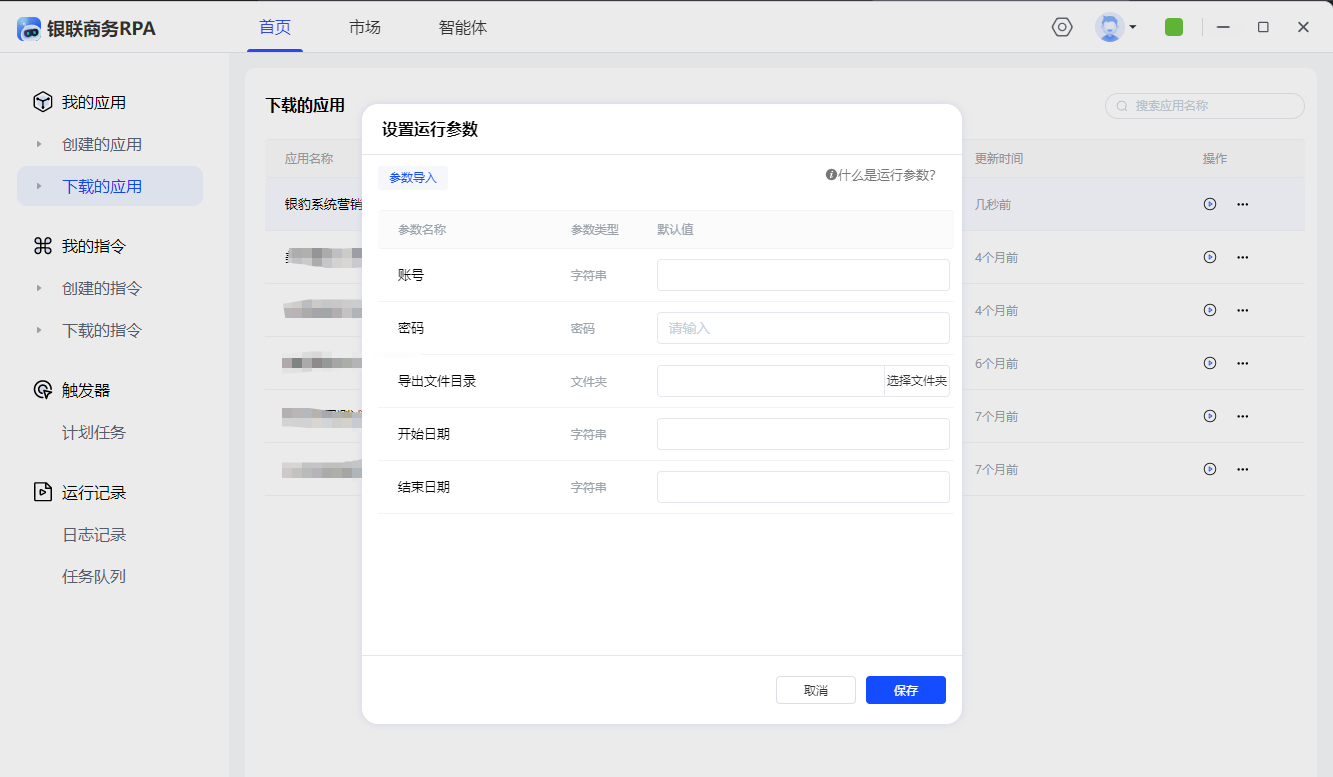Click the 我的应用 cube icon
Image resolution: width=1333 pixels, height=777 pixels.
(42, 102)
